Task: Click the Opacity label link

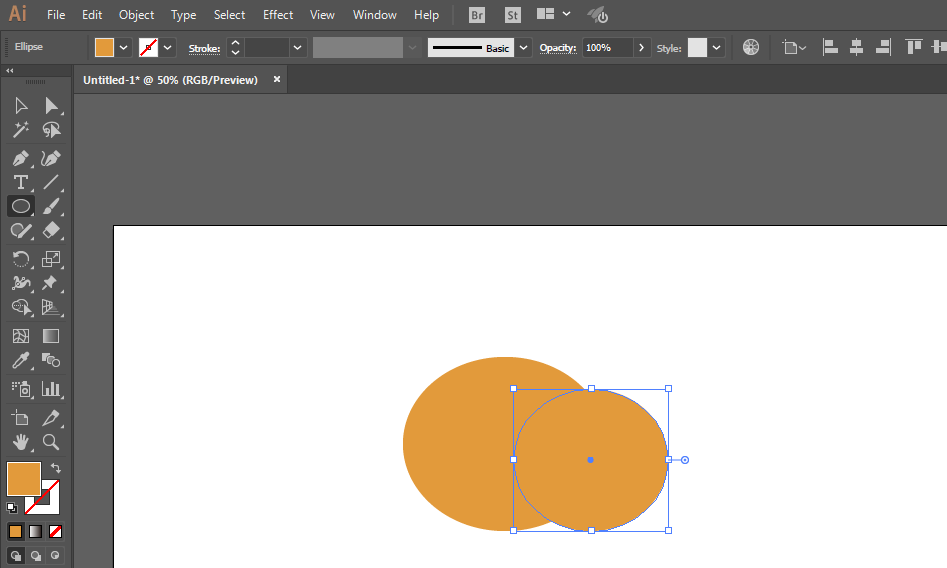Action: (558, 48)
